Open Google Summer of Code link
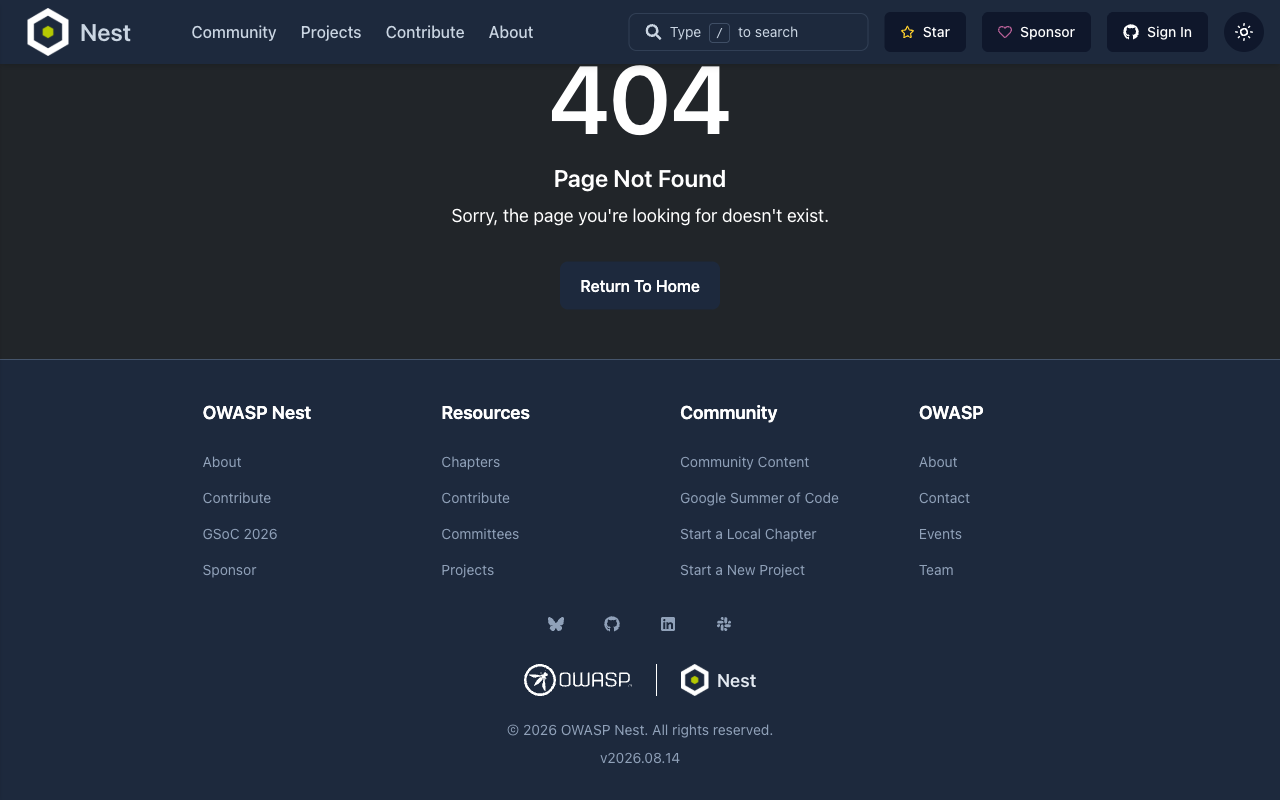This screenshot has width=1280, height=800. pyautogui.click(x=760, y=498)
